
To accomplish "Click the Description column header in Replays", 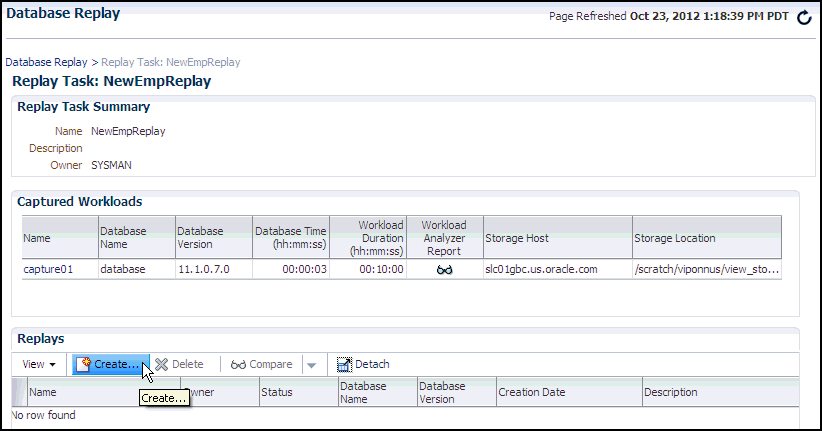I will tap(672, 392).
